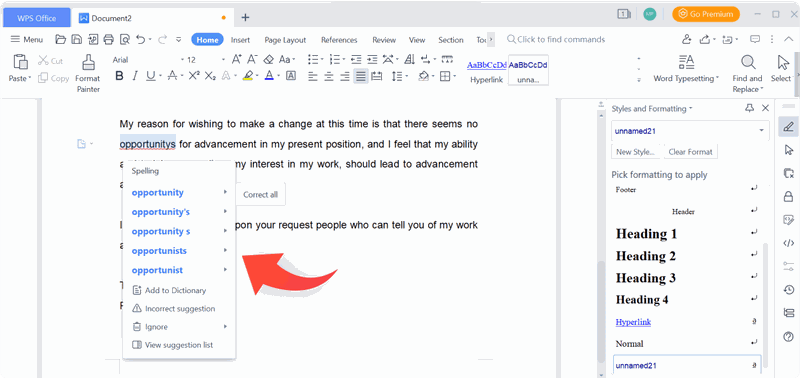800x378 pixels.
Task: Open the Borders grid icon
Action: (445, 76)
